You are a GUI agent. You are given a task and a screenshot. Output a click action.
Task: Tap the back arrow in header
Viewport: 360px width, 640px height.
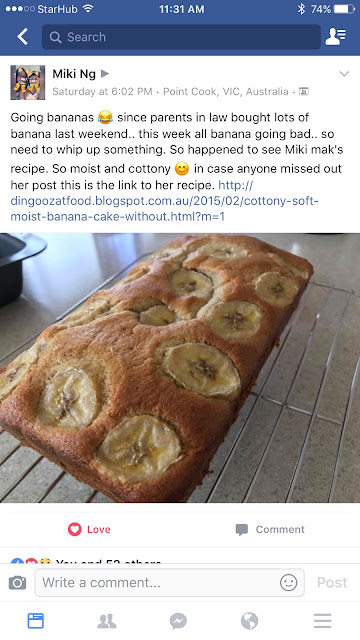[22, 37]
